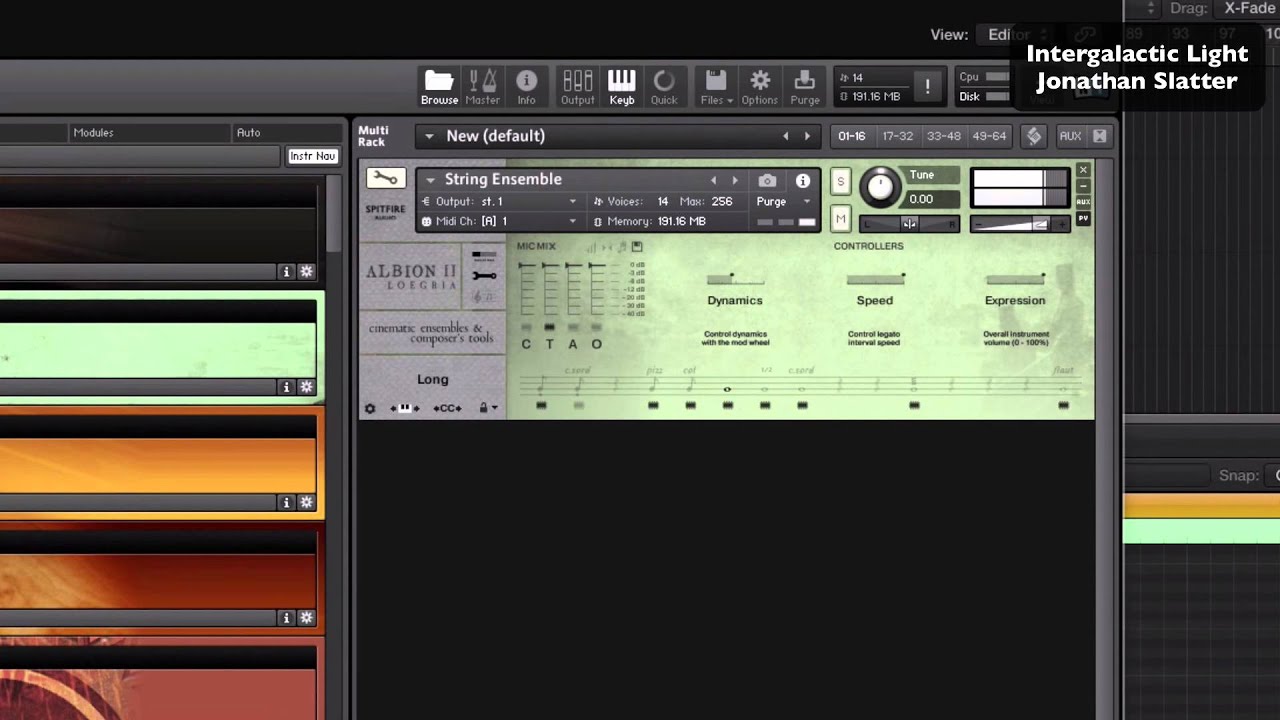1280x720 pixels.
Task: Toggle AUX sends in the rack header
Action: point(1070,136)
